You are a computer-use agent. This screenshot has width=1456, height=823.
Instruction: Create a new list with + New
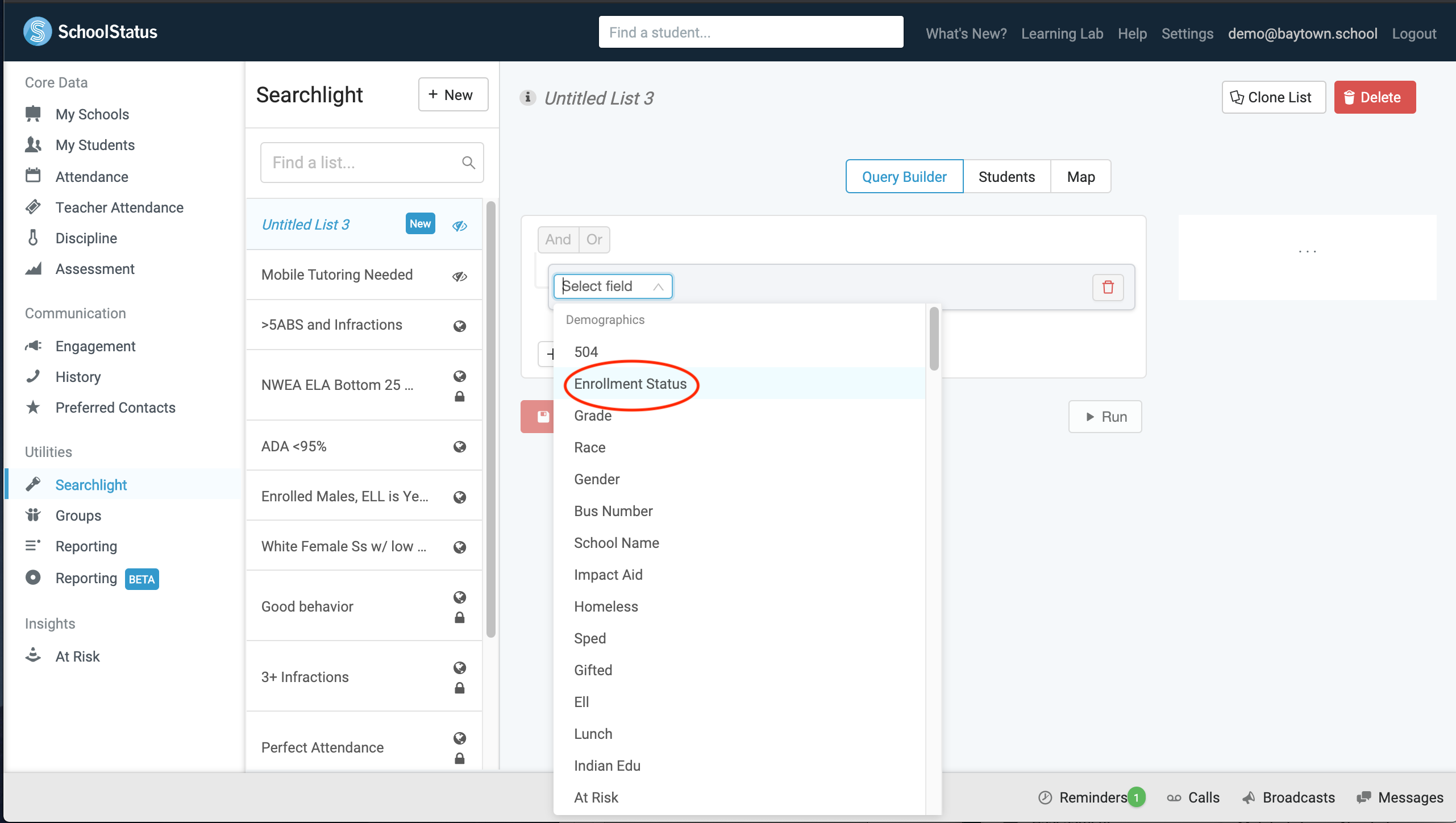click(453, 94)
